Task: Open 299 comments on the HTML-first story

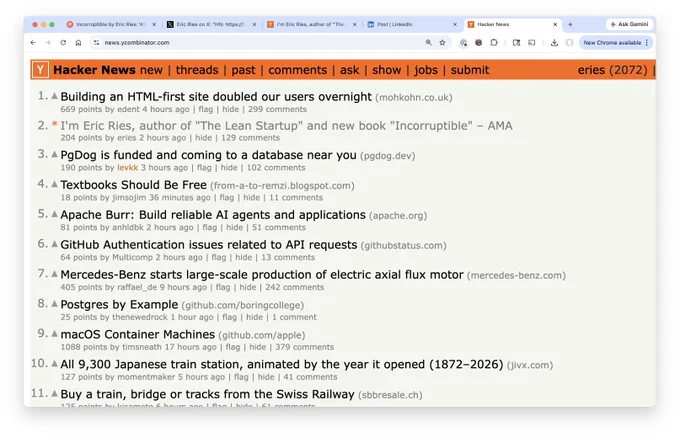Action: (x=277, y=109)
